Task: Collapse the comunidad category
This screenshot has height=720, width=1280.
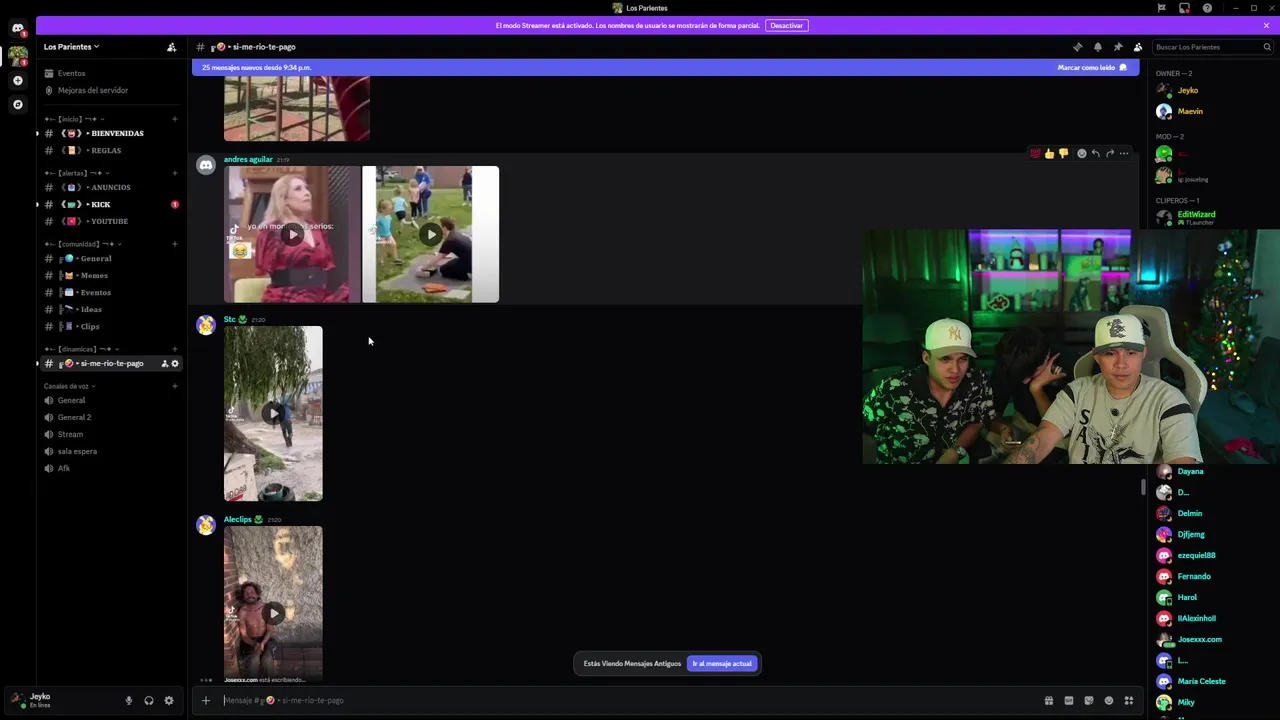Action: (x=82, y=244)
